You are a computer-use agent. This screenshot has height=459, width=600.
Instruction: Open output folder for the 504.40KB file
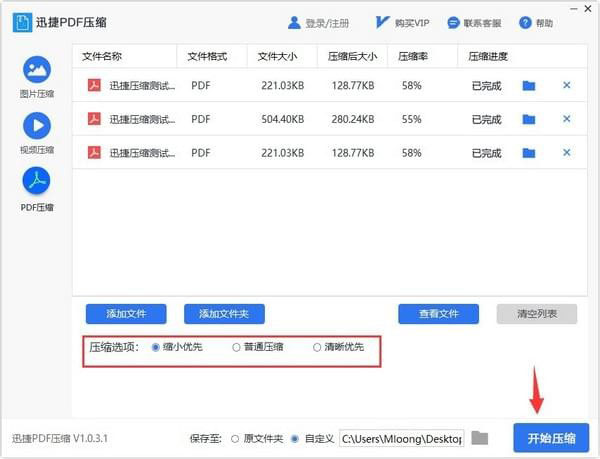pos(529,120)
